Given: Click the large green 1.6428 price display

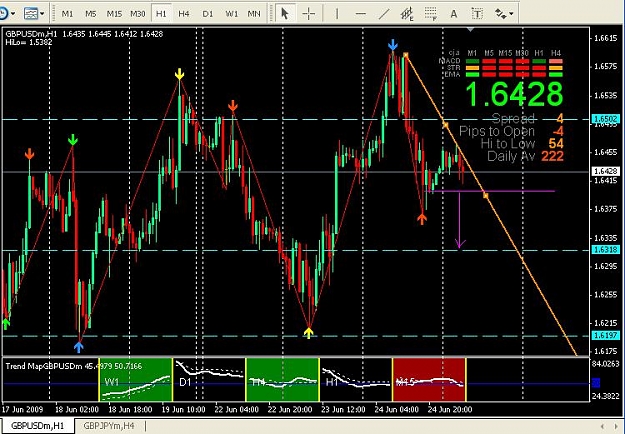Looking at the screenshot, I should tap(514, 94).
